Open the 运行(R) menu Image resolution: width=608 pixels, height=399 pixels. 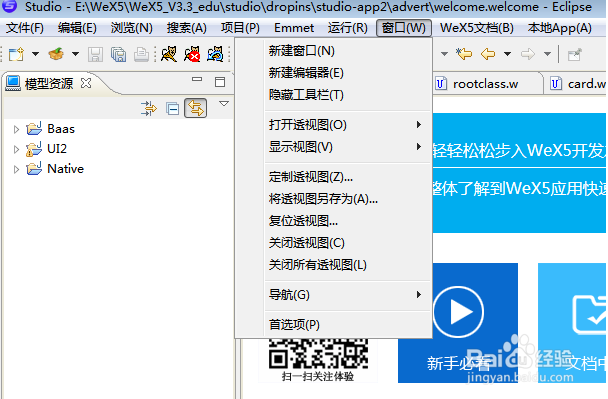point(347,28)
